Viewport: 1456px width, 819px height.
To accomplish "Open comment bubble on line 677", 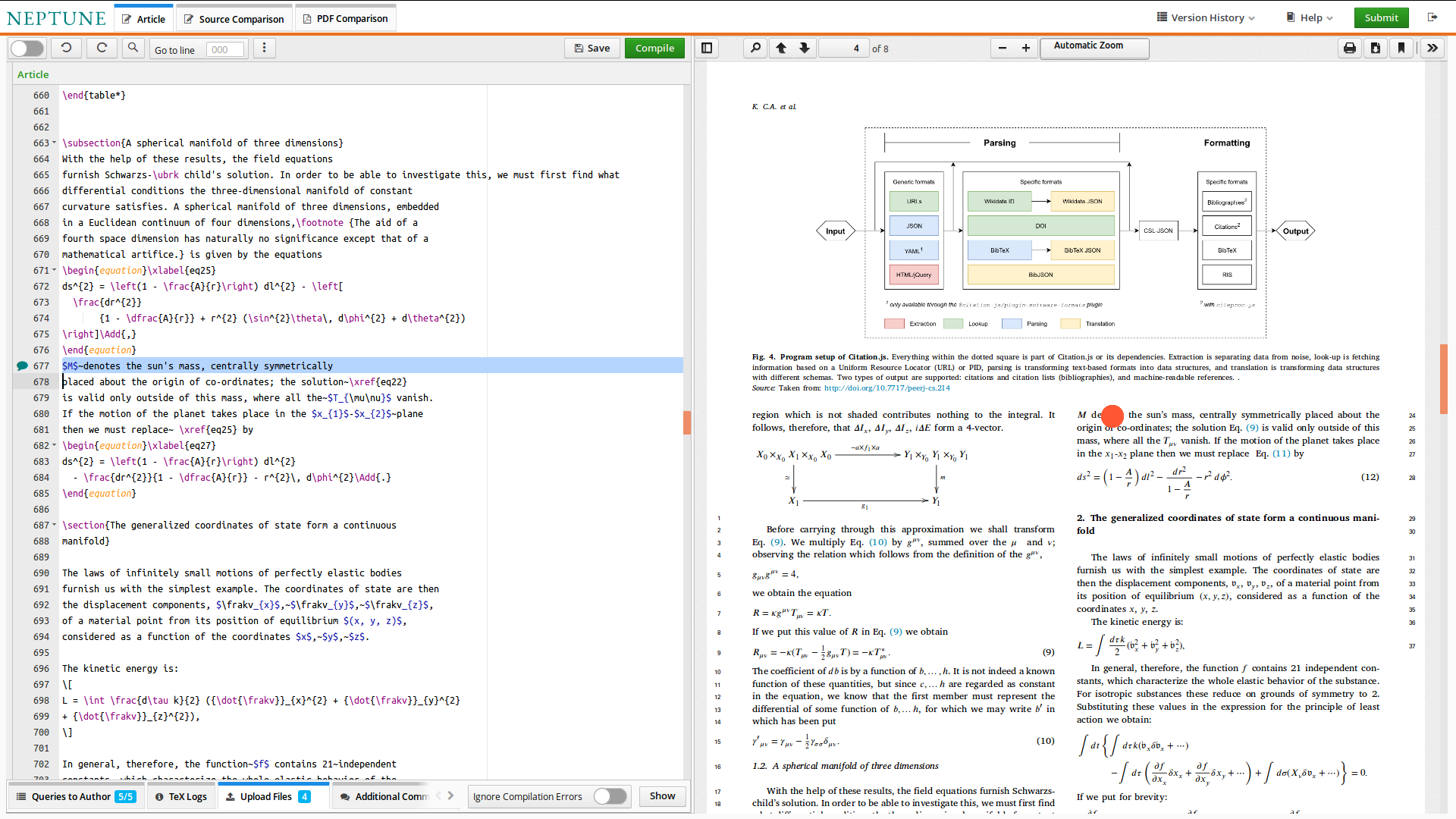I will (x=22, y=366).
